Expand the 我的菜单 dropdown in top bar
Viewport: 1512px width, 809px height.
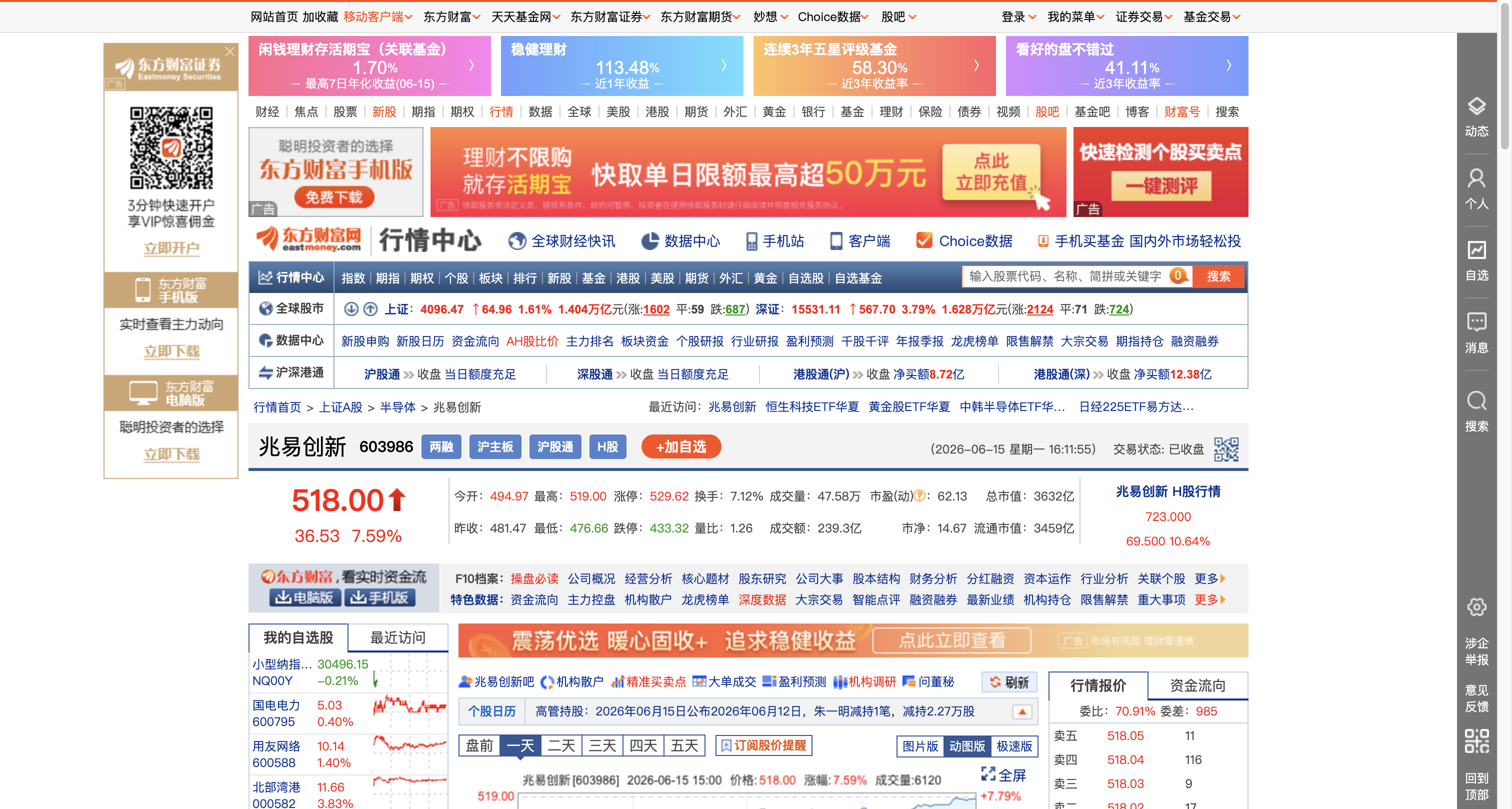(1076, 17)
